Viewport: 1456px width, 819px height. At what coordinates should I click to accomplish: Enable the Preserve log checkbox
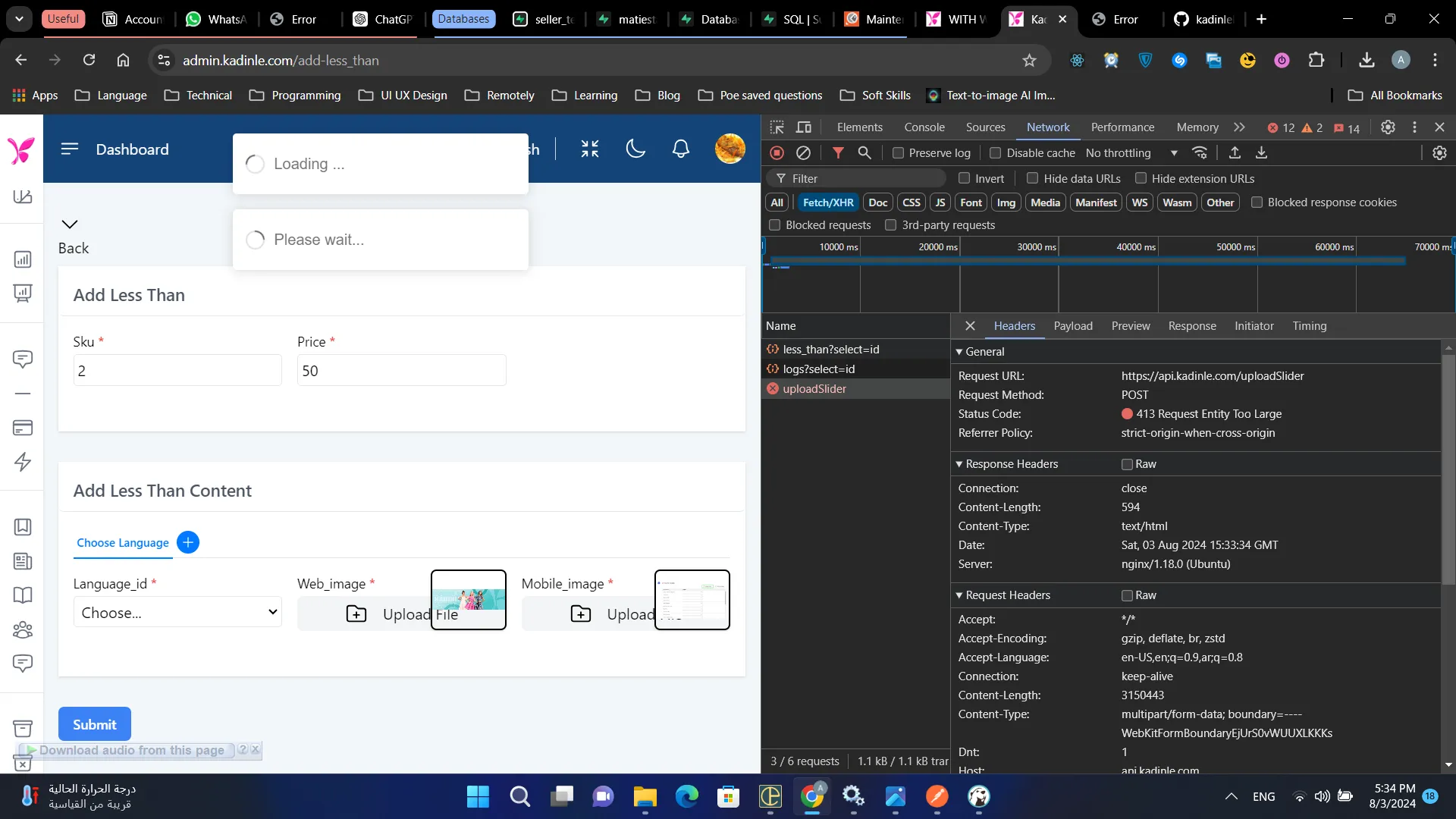pyautogui.click(x=899, y=153)
